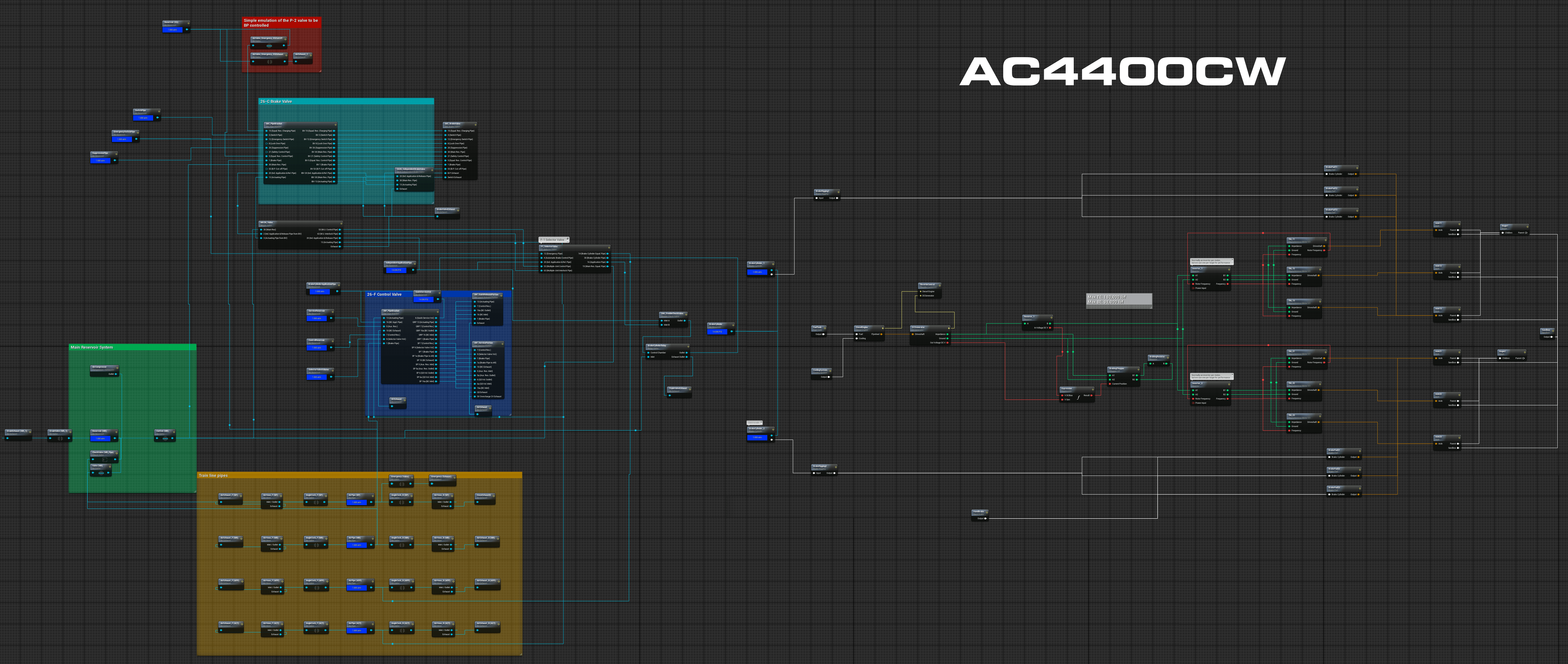
Task: Edit IndependentApplicationPipe 14.696 PSI field
Action: pyautogui.click(x=396, y=270)
